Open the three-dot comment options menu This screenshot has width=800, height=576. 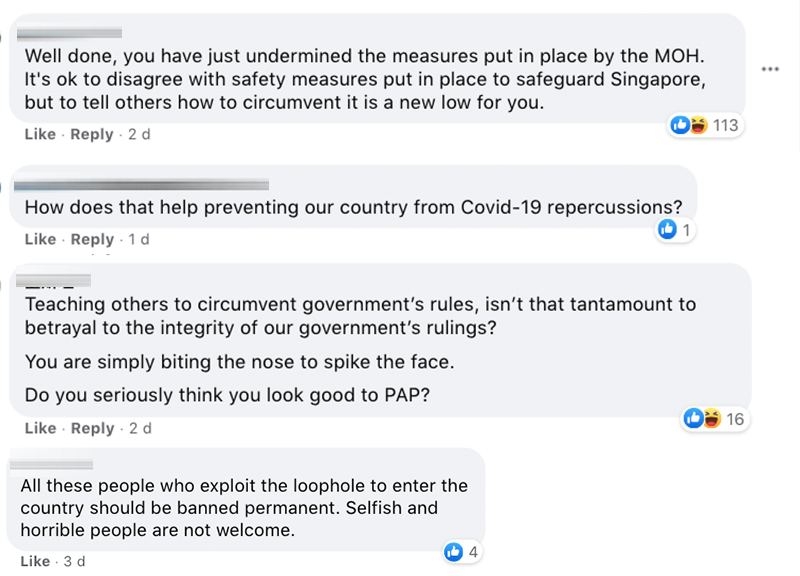(769, 69)
